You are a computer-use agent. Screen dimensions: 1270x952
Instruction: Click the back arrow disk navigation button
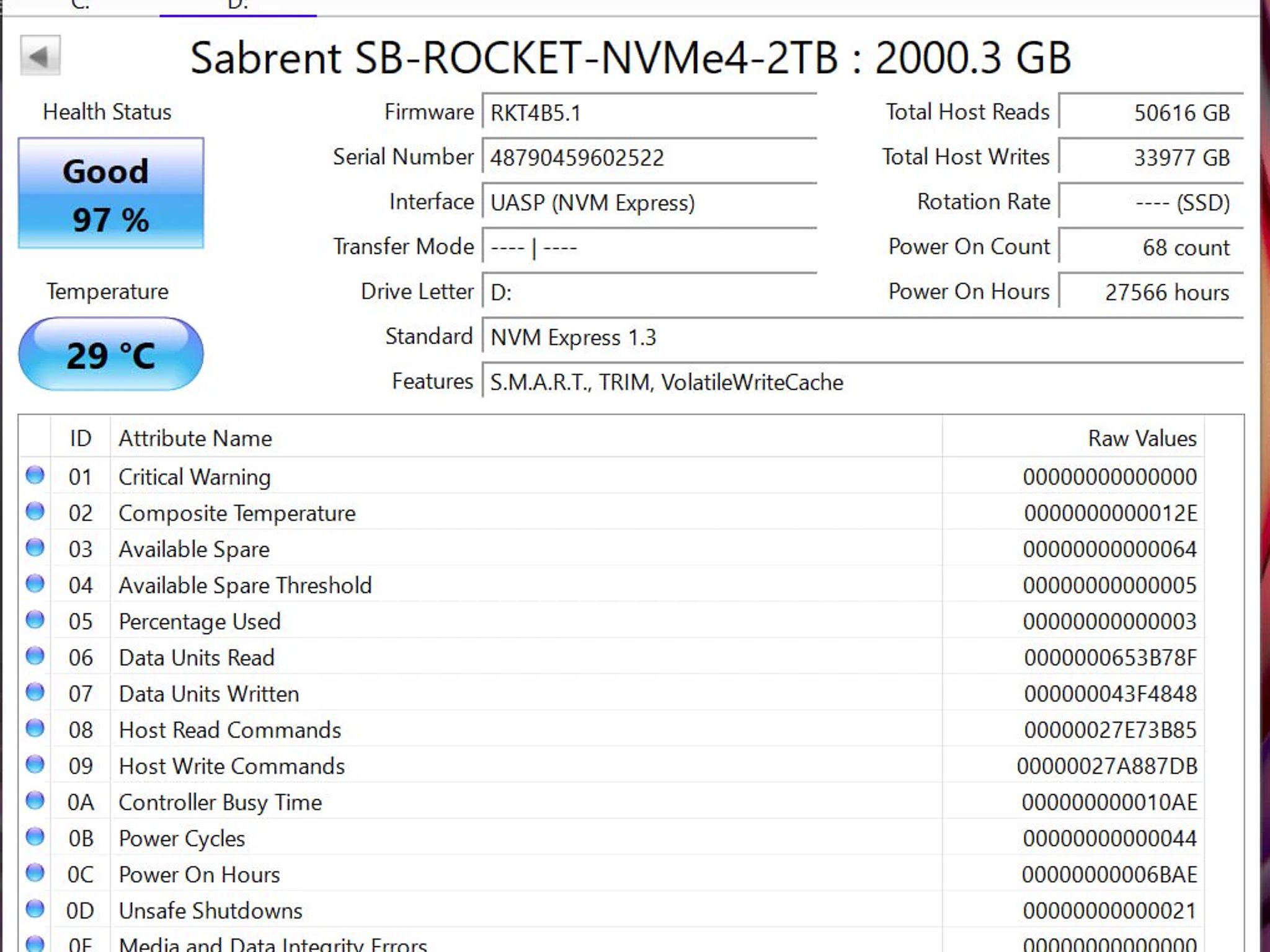40,56
